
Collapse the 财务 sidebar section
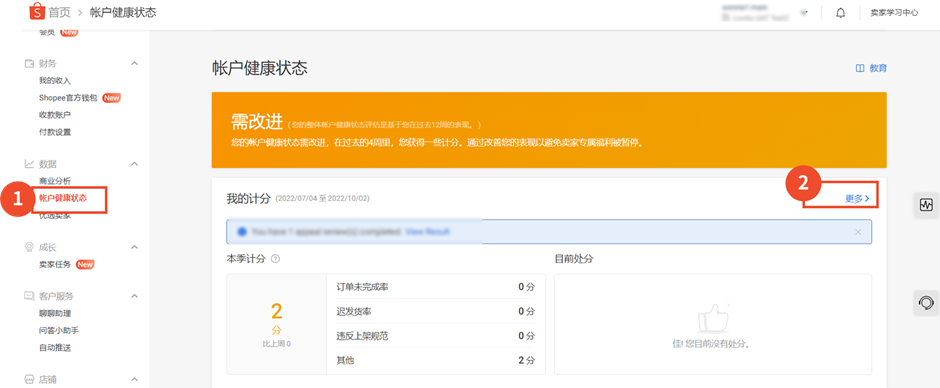click(x=134, y=64)
